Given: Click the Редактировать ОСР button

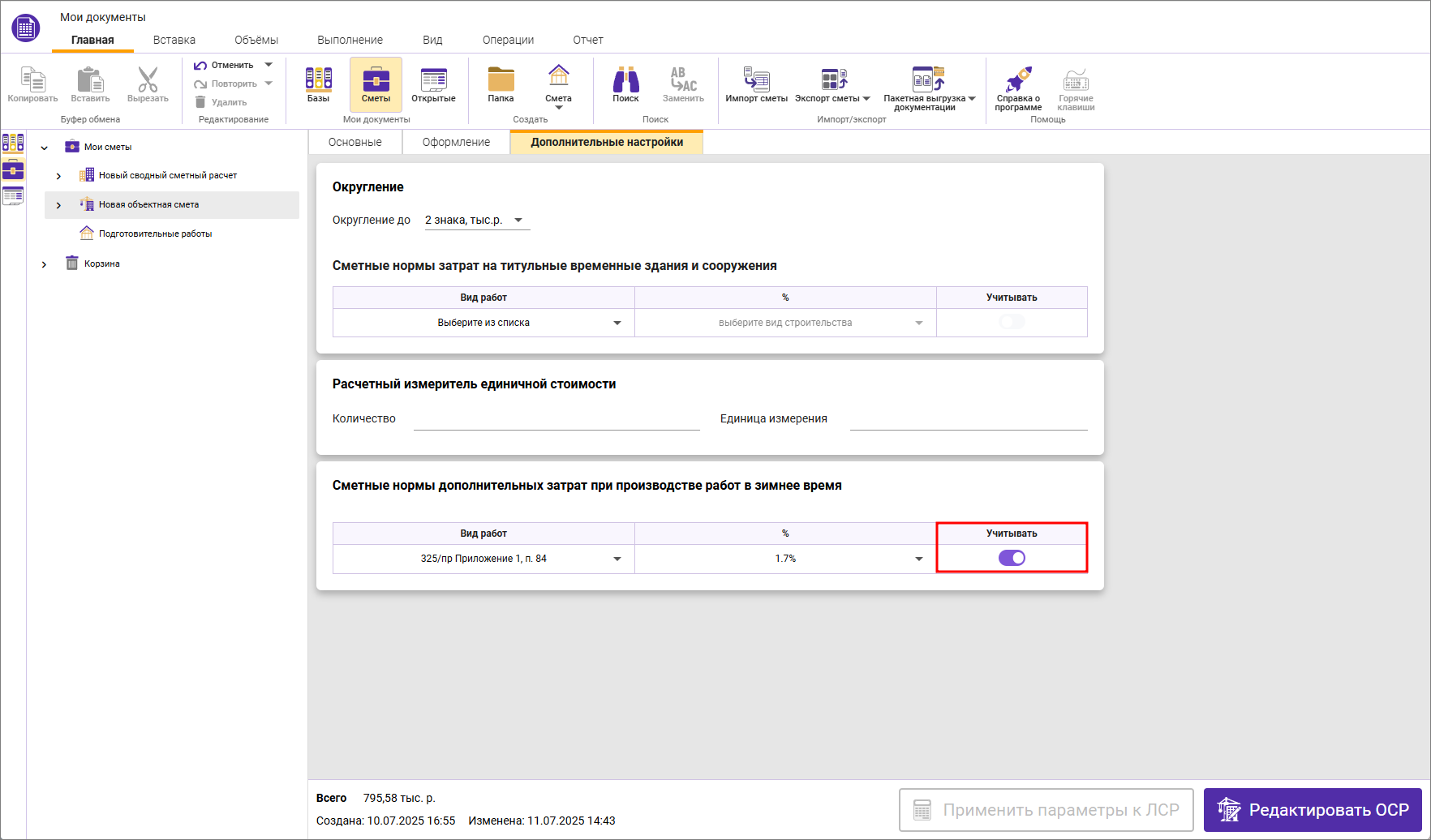Looking at the screenshot, I should click(1312, 810).
